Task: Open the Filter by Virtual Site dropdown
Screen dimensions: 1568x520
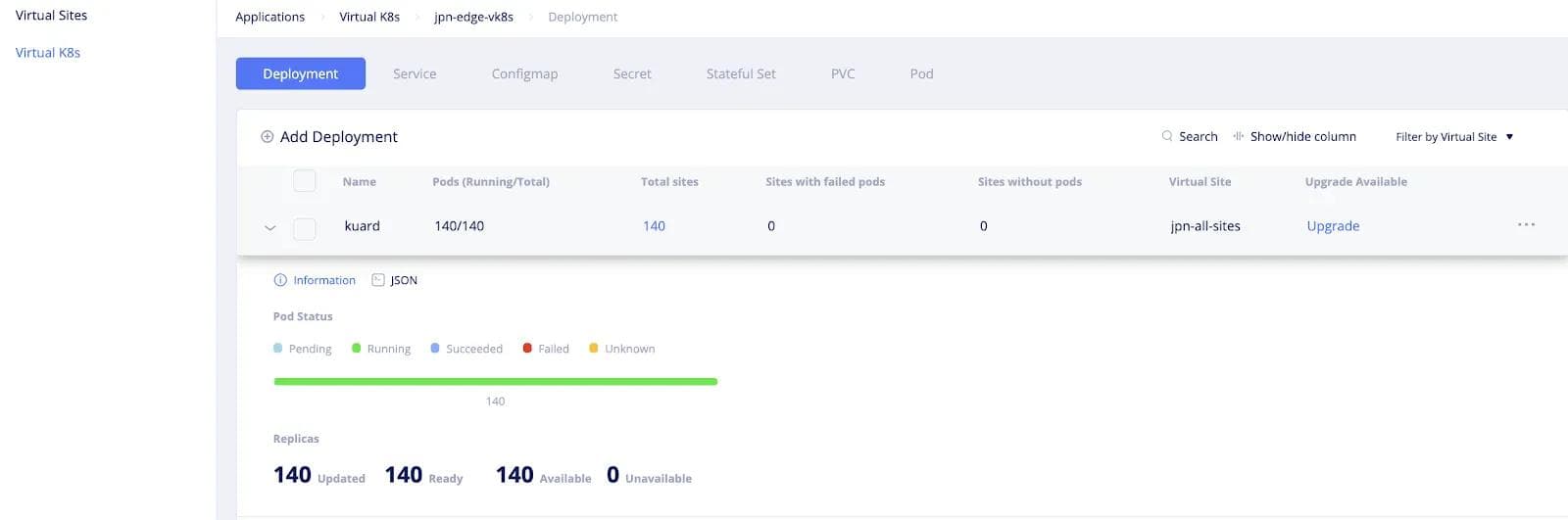Action: 1454,137
